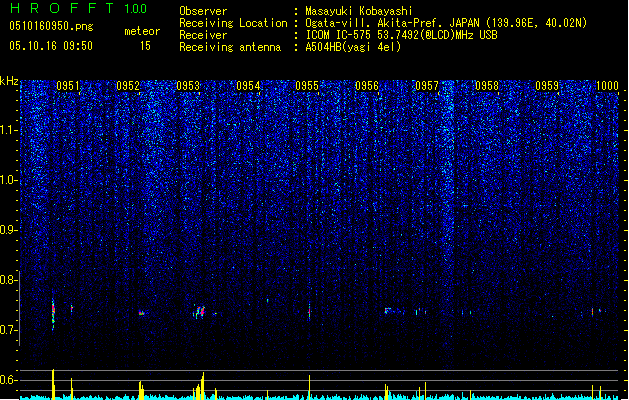Click the 0.9 kHz axis label
629x400 pixels.
point(8,230)
